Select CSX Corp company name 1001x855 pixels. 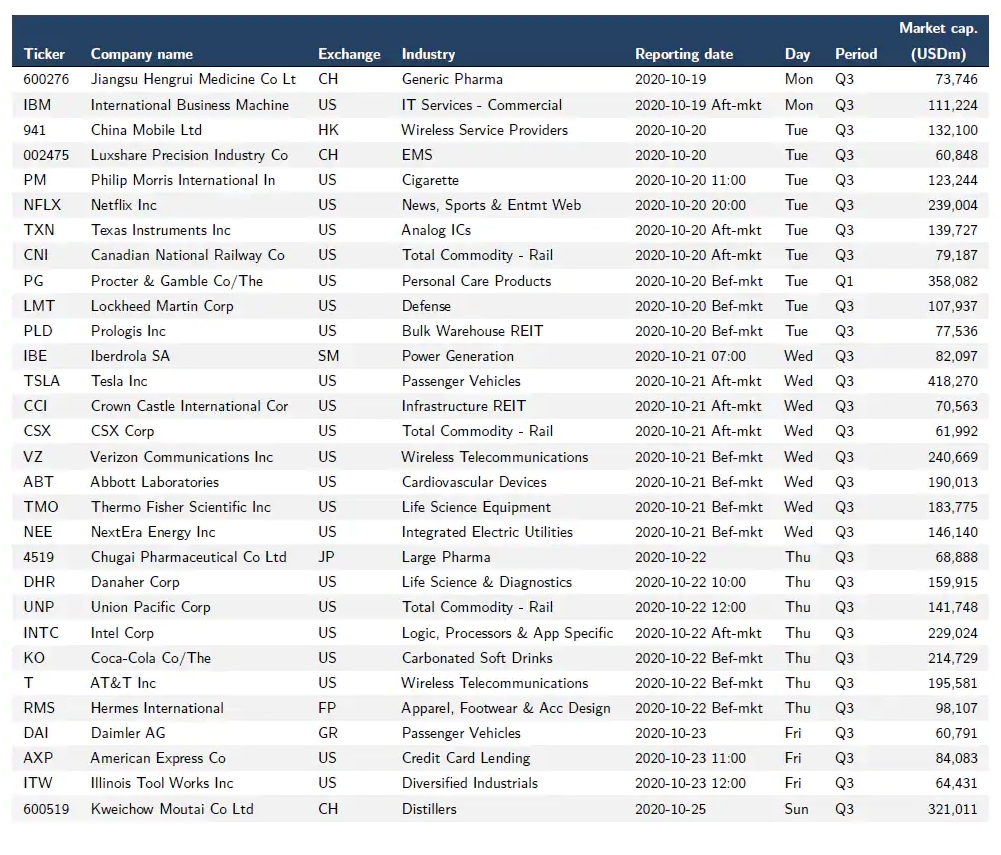pyautogui.click(x=123, y=431)
